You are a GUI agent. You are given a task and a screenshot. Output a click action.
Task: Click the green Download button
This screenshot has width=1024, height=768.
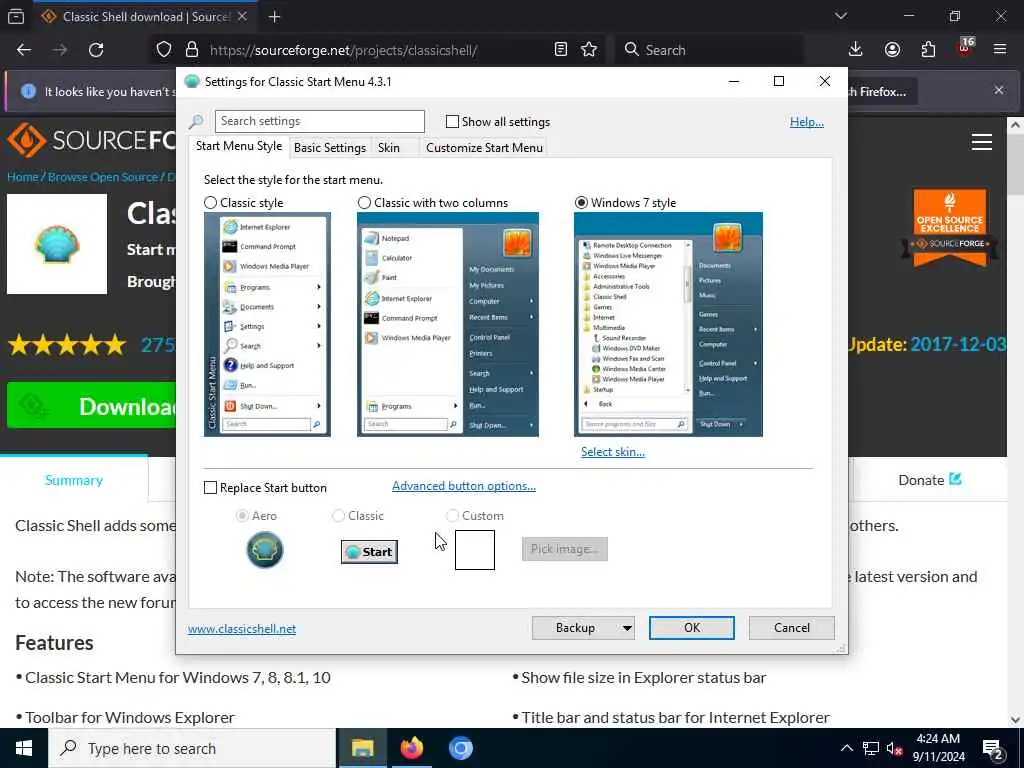[x=91, y=406]
